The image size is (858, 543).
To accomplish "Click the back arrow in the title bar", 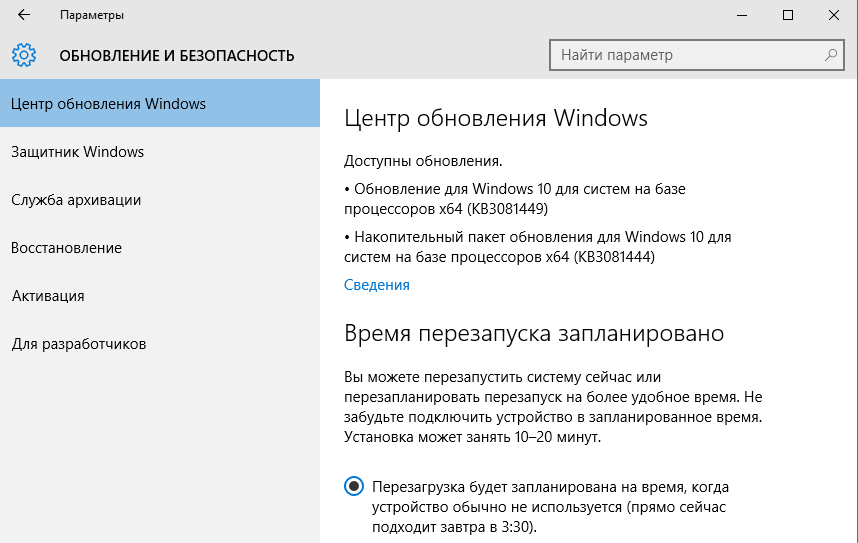I will (x=24, y=15).
